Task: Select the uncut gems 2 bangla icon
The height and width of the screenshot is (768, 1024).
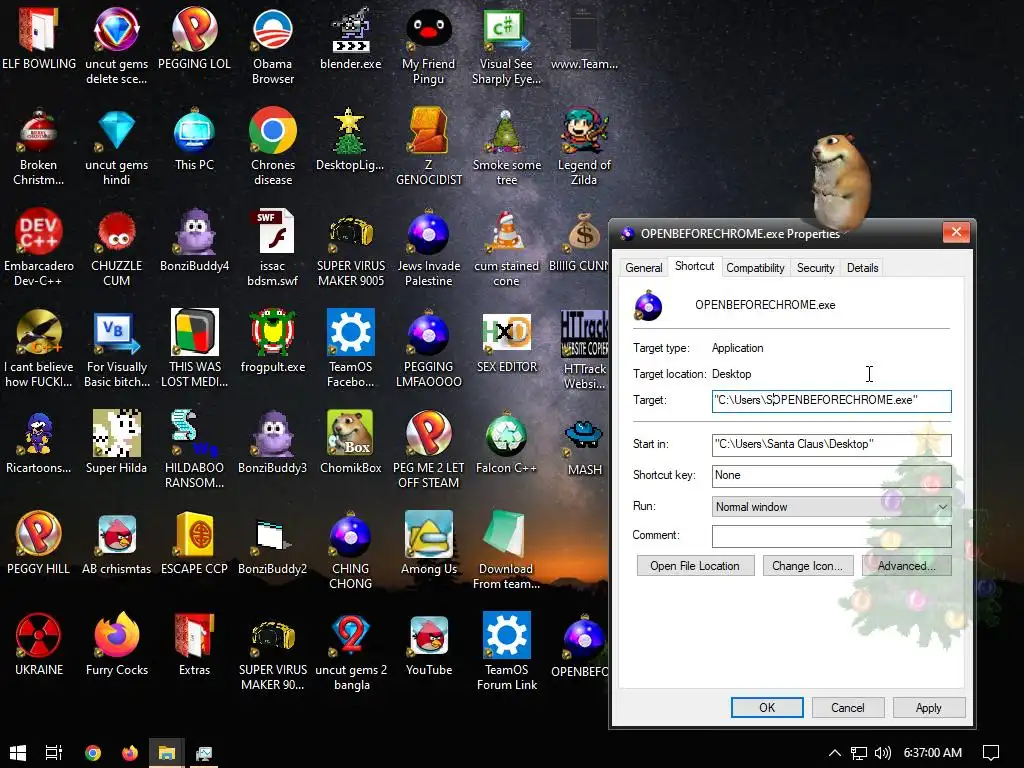Action: [351, 651]
